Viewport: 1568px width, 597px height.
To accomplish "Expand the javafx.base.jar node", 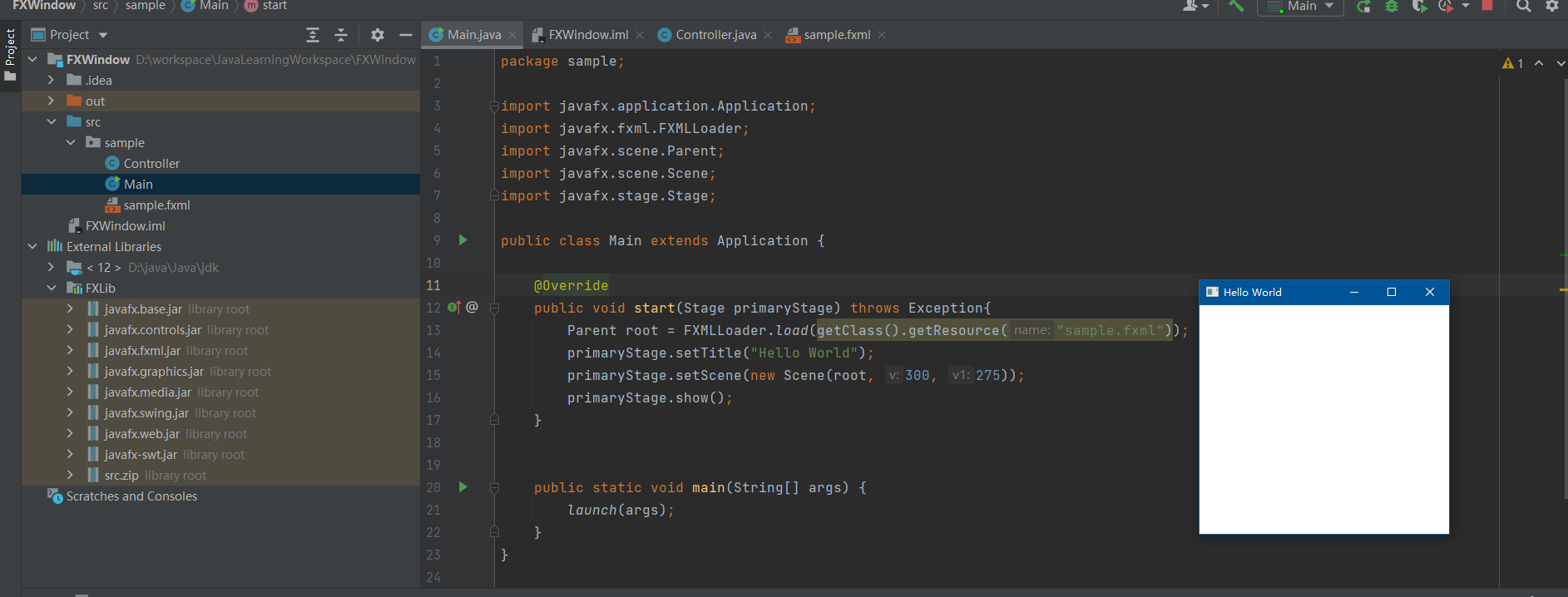I will pyautogui.click(x=71, y=309).
